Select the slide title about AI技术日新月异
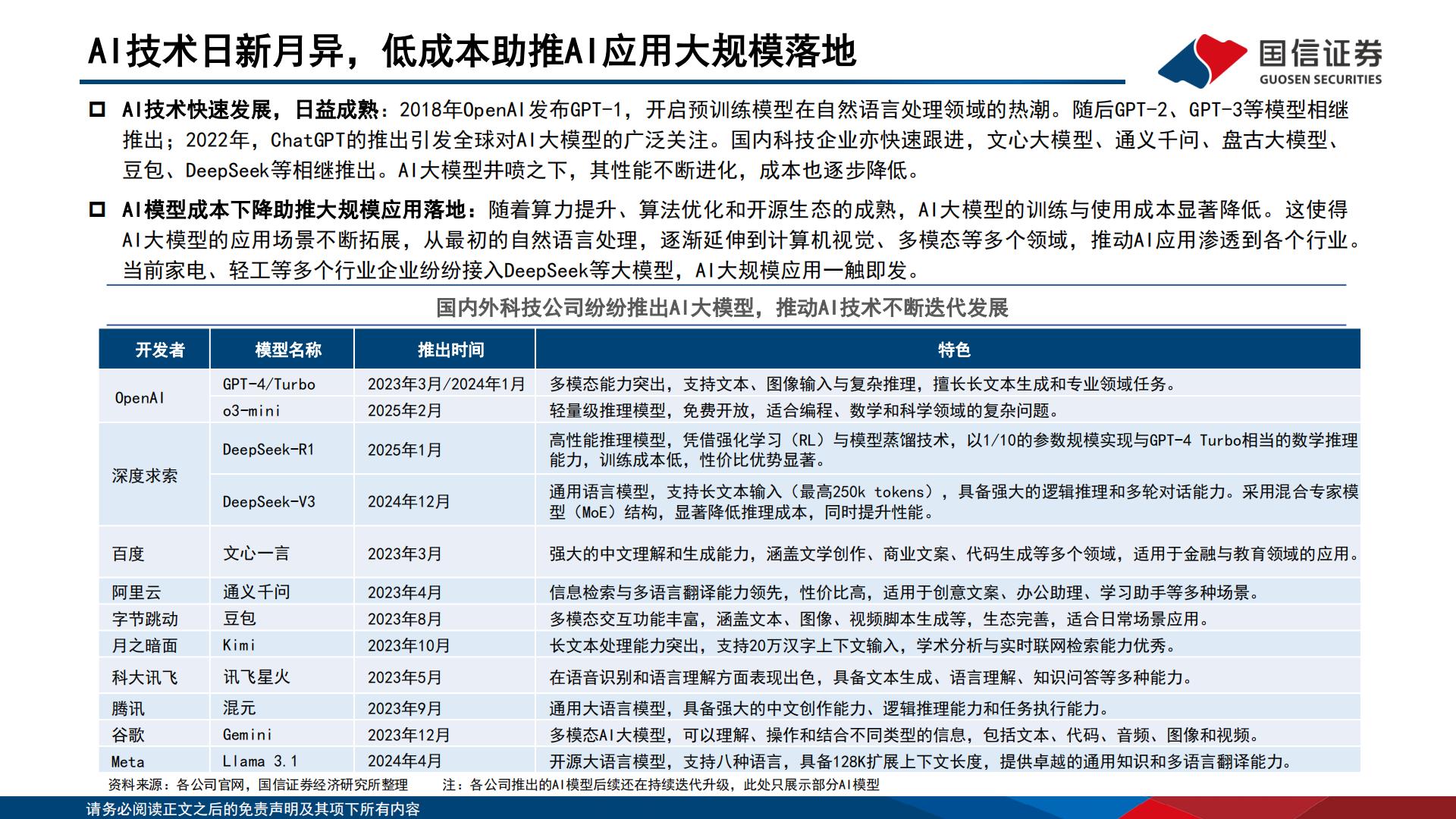Screen dimensions: 1456x819 click(x=472, y=52)
